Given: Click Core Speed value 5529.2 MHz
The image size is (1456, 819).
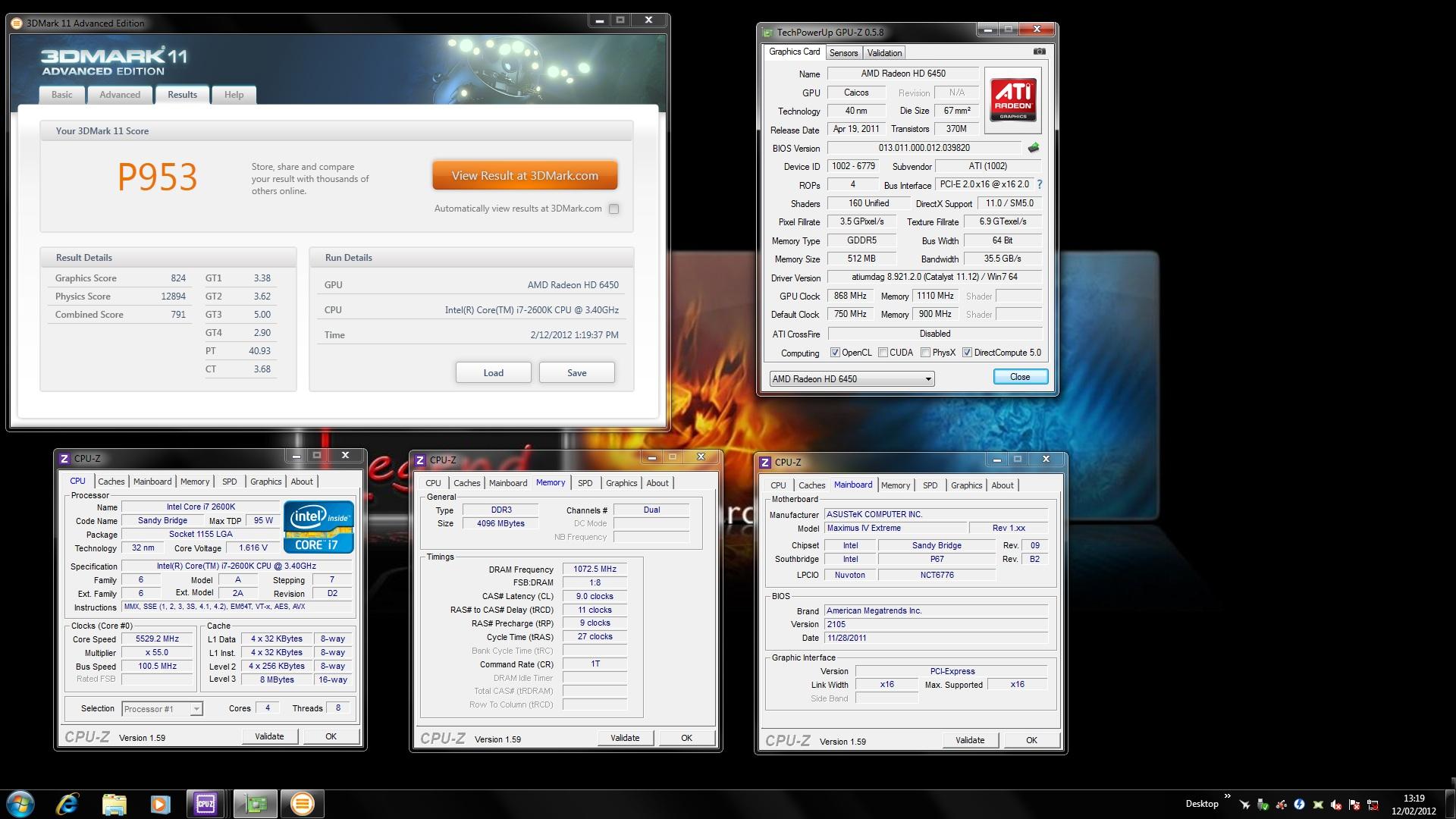Looking at the screenshot, I should coord(157,639).
